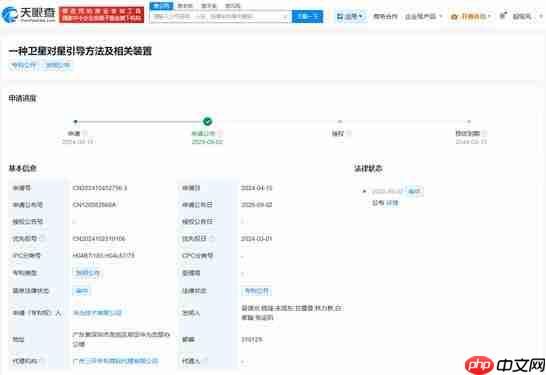This screenshot has height=375, width=546.
Task: Click the patent title 一种卫星对星引导方法及相关装置
Action: 80,51
